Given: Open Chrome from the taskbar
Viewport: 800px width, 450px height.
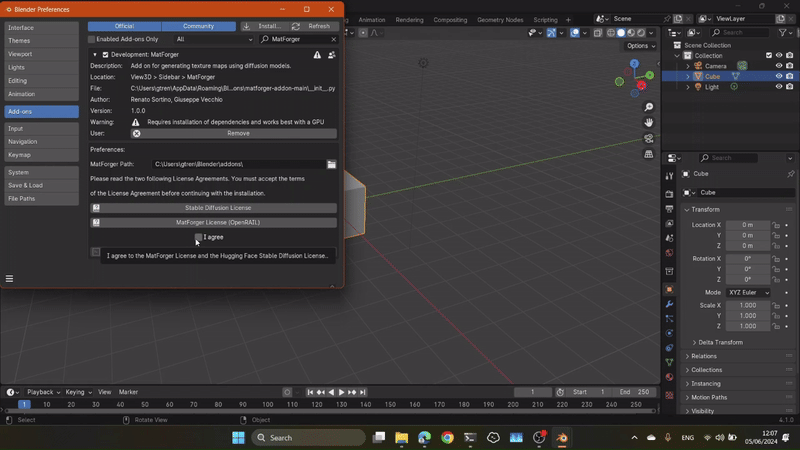Looking at the screenshot, I should [x=447, y=438].
